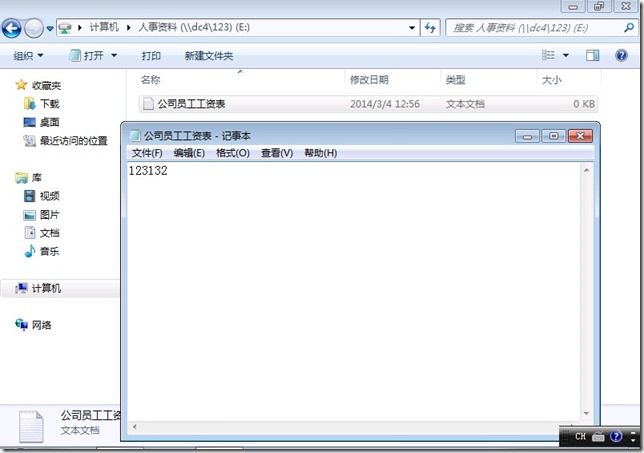Image resolution: width=644 pixels, height=453 pixels.
Task: Click the date 2014/3/4 12:56 cell
Action: (384, 104)
